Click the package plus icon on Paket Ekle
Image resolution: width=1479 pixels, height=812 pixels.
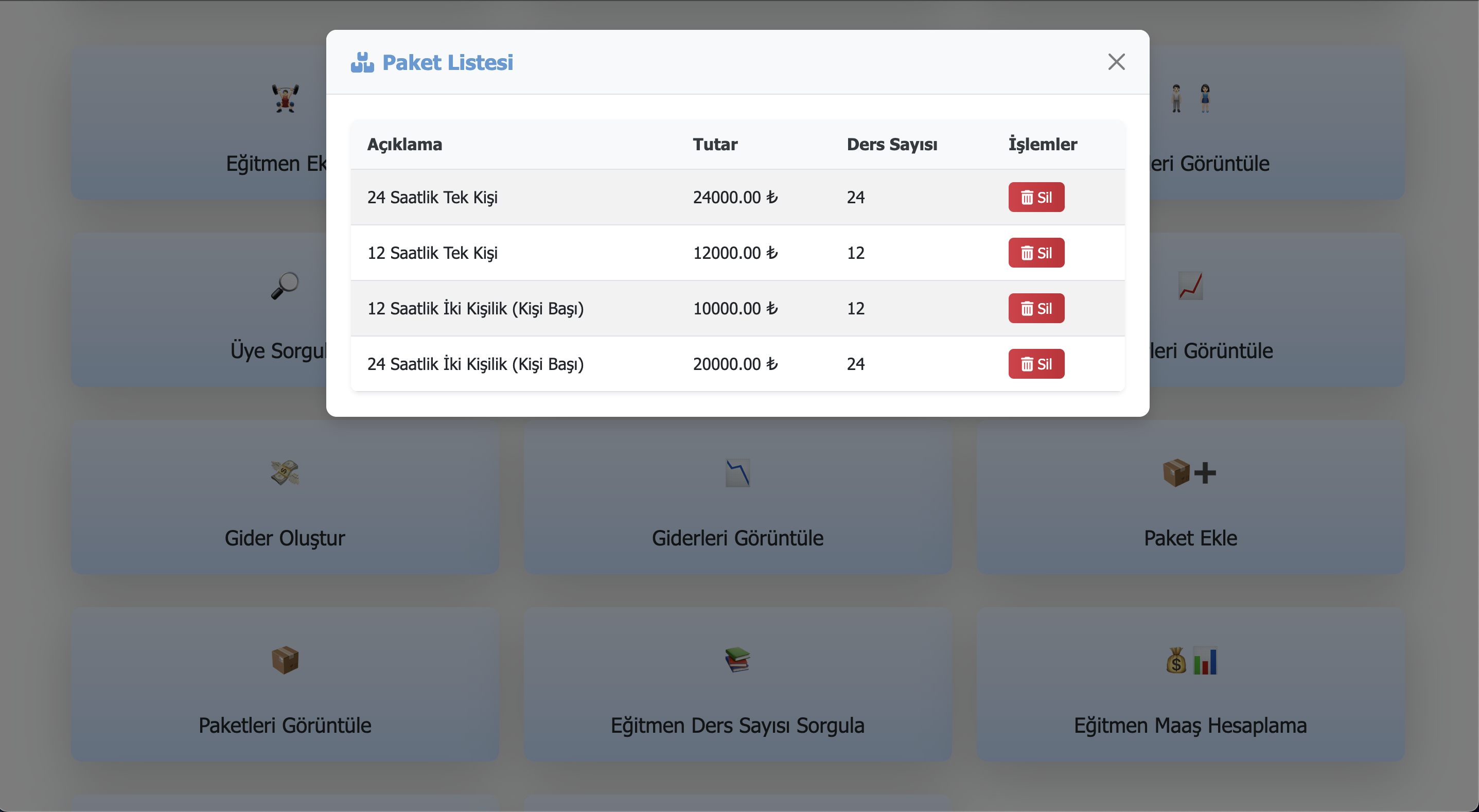(1190, 472)
